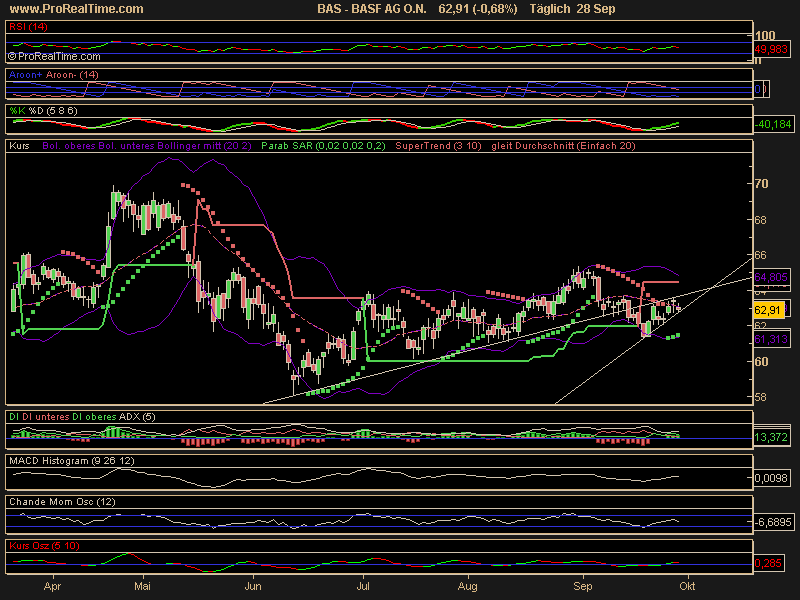Click the Jun label on time axis
Screen dimensions: 800x600
pos(253,586)
